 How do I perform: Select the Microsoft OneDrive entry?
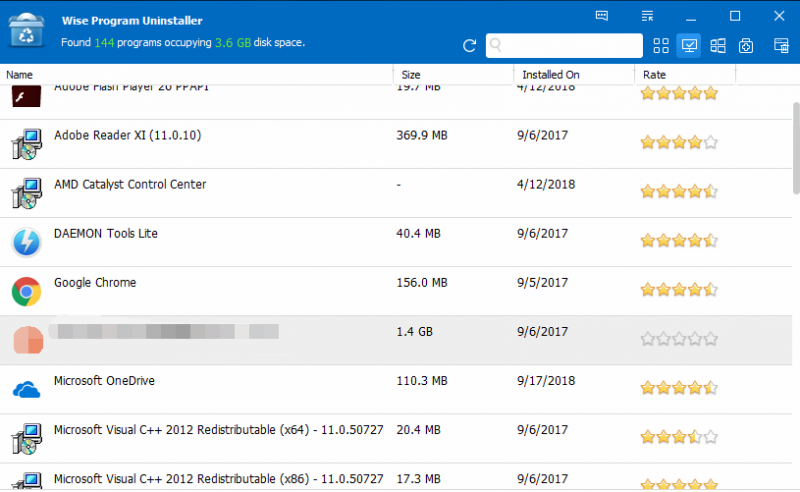click(104, 381)
